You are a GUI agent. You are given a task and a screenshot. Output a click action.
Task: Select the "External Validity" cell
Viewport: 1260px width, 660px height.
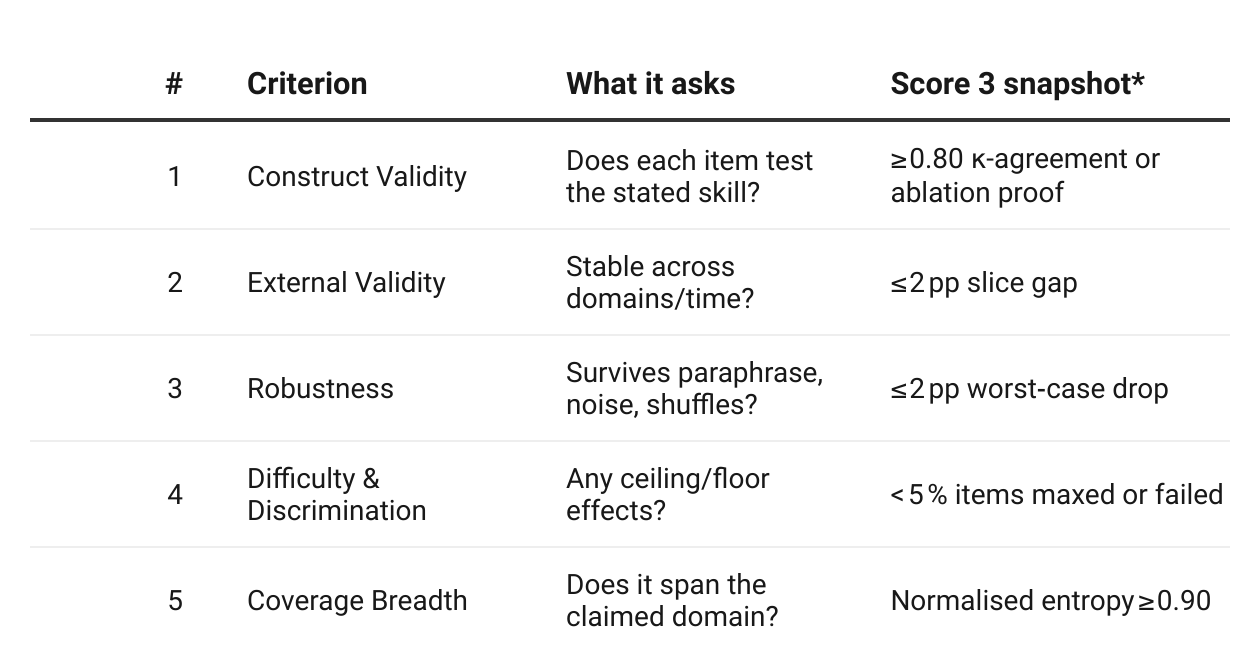pyautogui.click(x=346, y=283)
